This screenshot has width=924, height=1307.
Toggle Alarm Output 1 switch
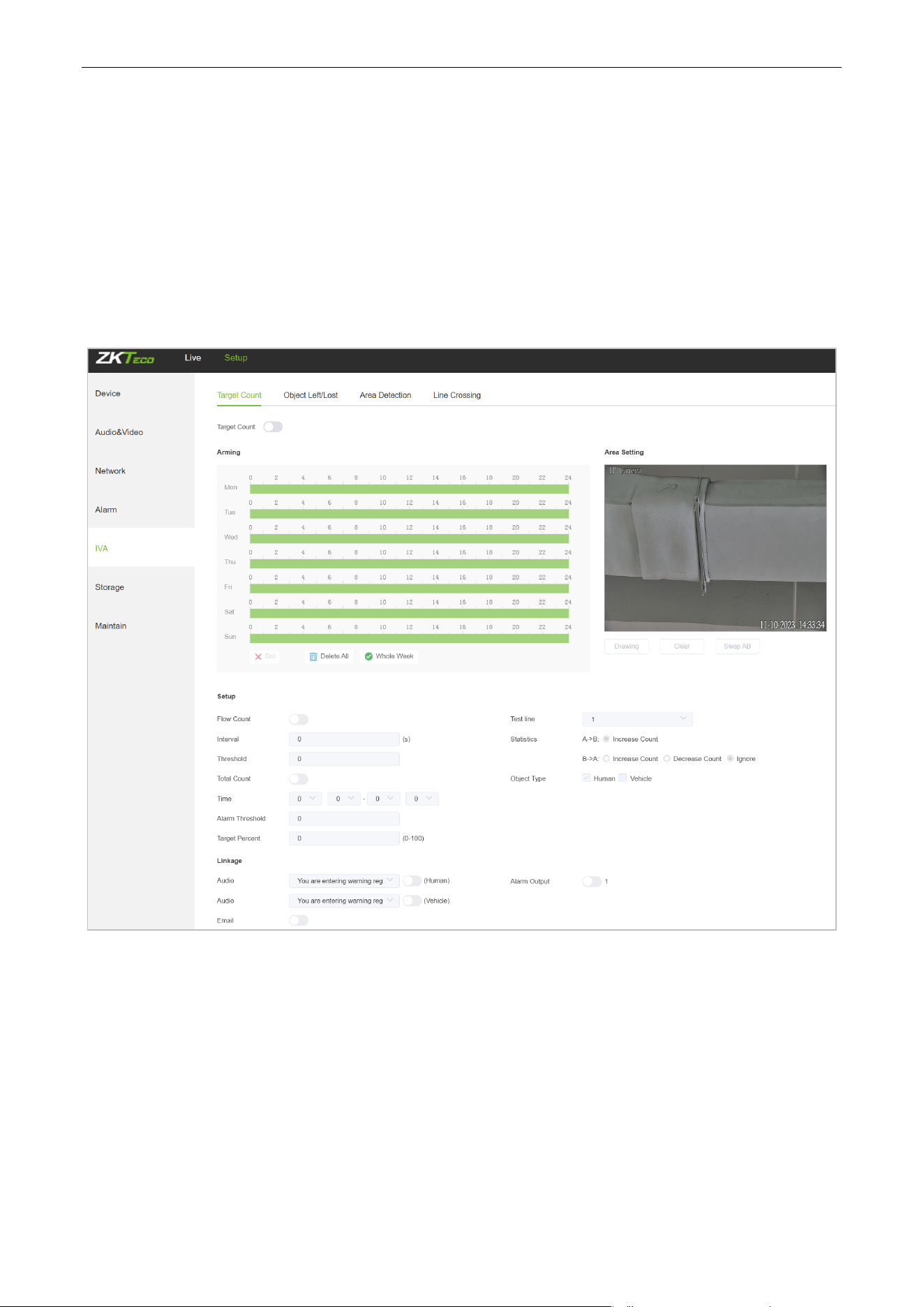click(592, 882)
